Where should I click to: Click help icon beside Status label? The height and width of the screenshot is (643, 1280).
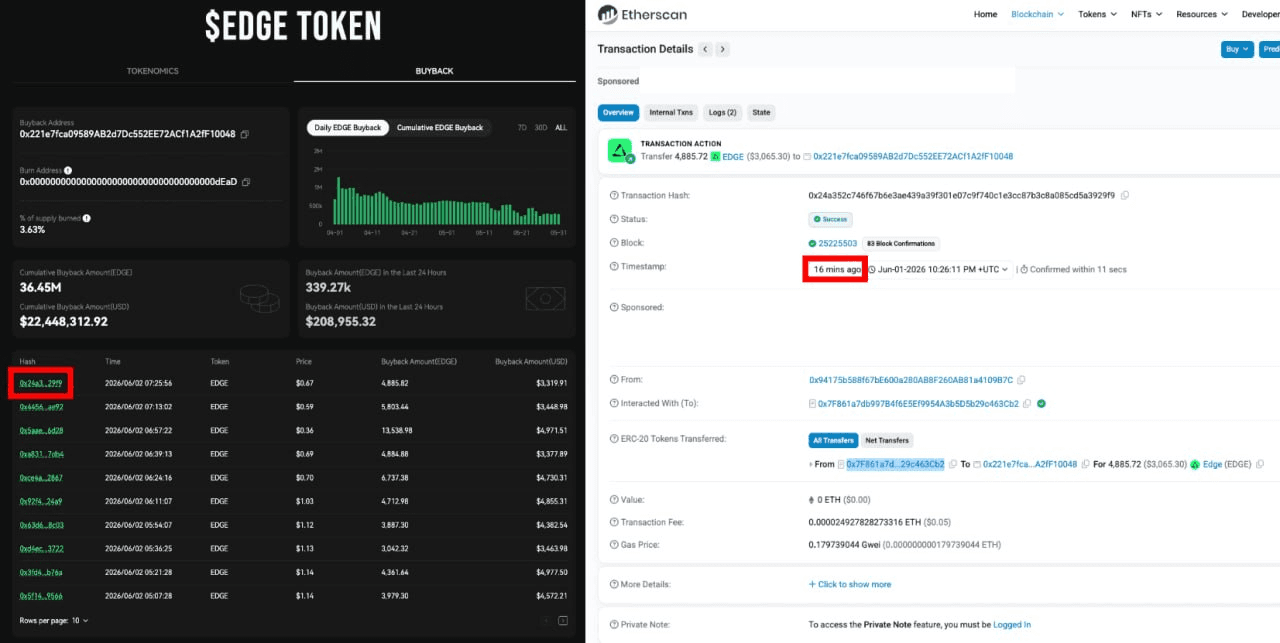(613, 219)
